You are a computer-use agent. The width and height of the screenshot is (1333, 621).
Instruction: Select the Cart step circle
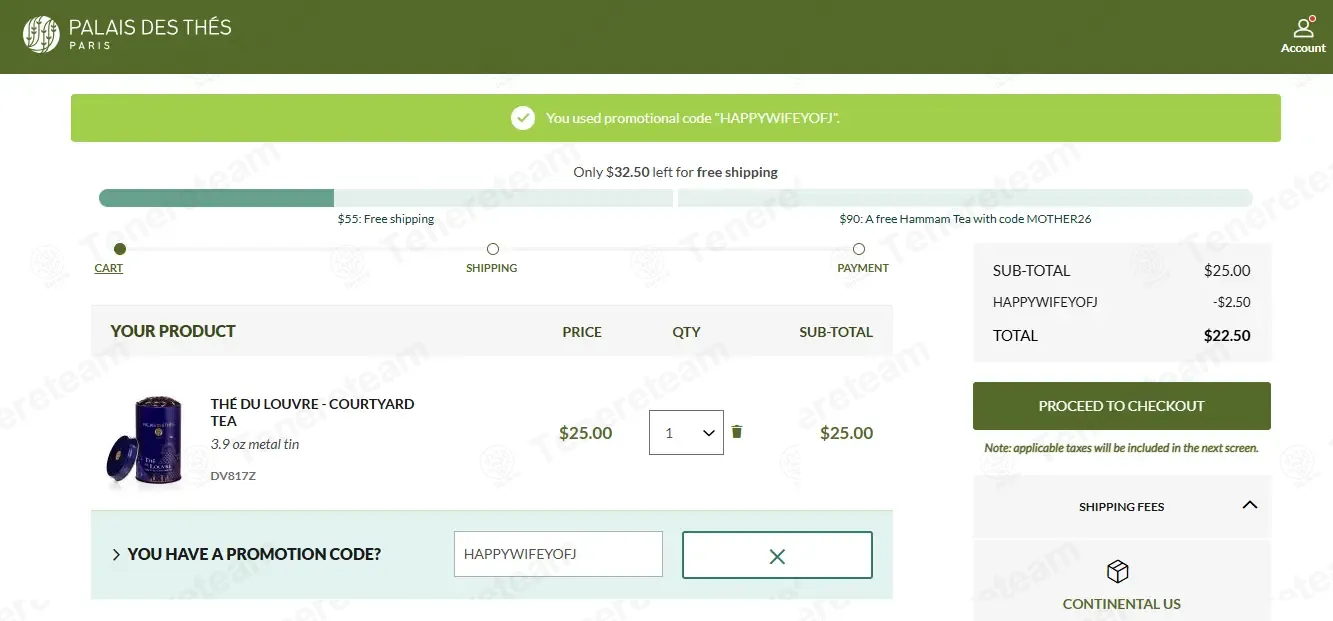[x=120, y=249]
